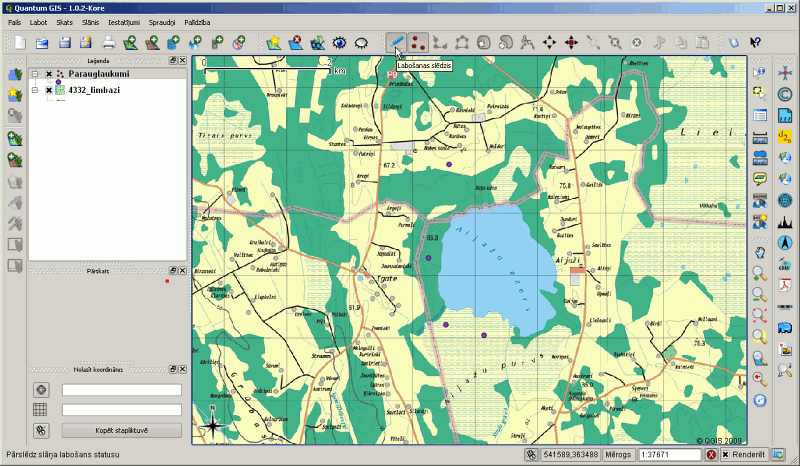Select the pan map hand tool
Image resolution: width=800 pixels, height=466 pixels.
(760, 252)
